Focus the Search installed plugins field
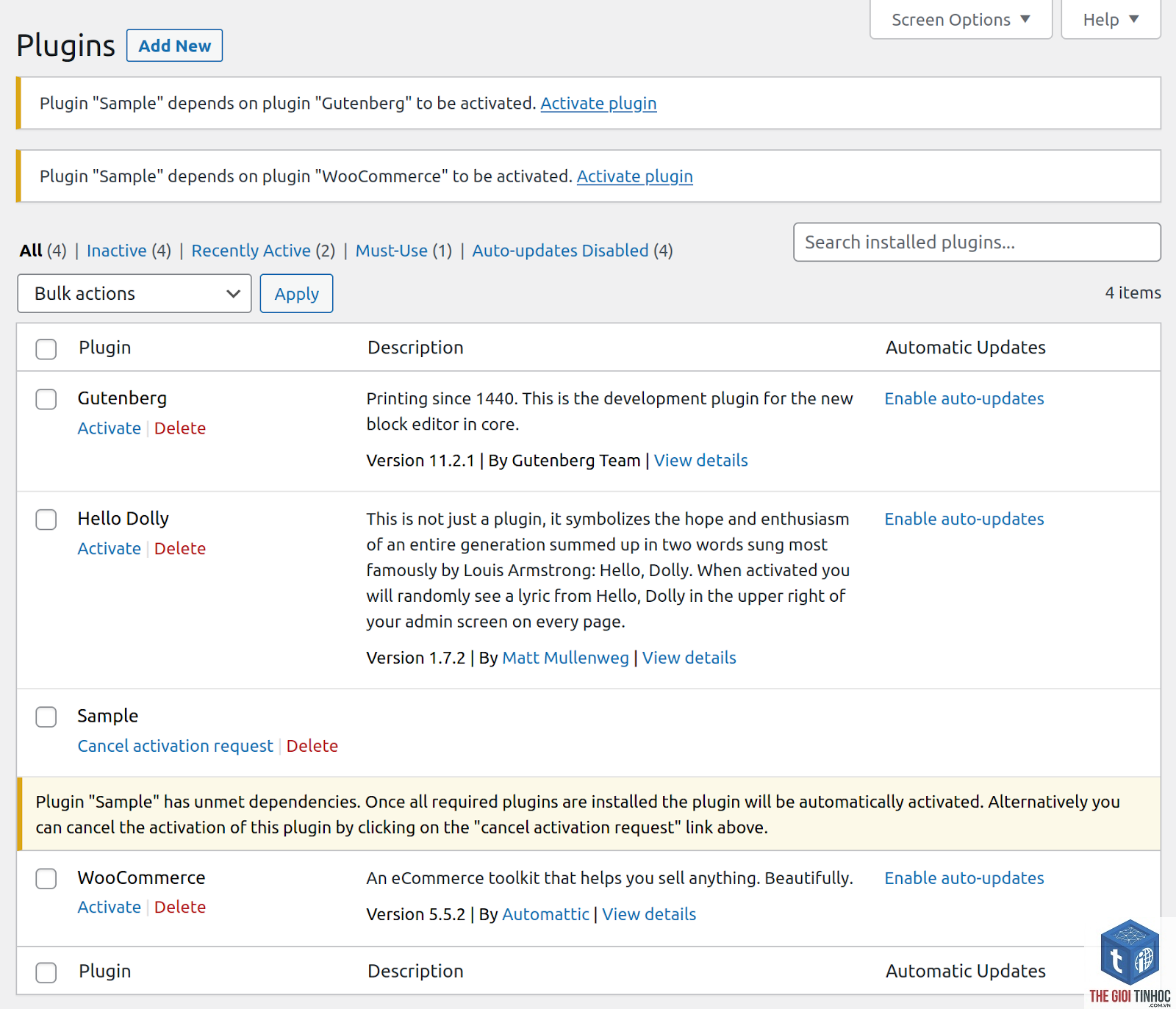Viewport: 1176px width, 1009px height. 977,242
